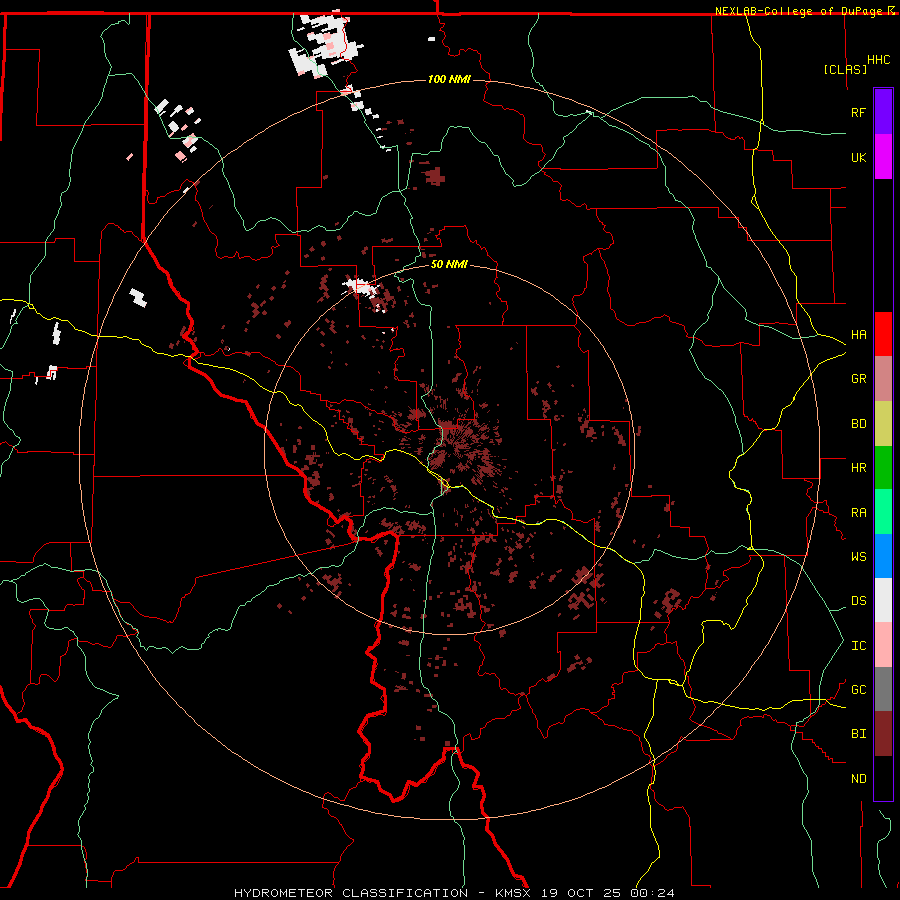
Task: Select the GR legend color block
Action: [883, 378]
